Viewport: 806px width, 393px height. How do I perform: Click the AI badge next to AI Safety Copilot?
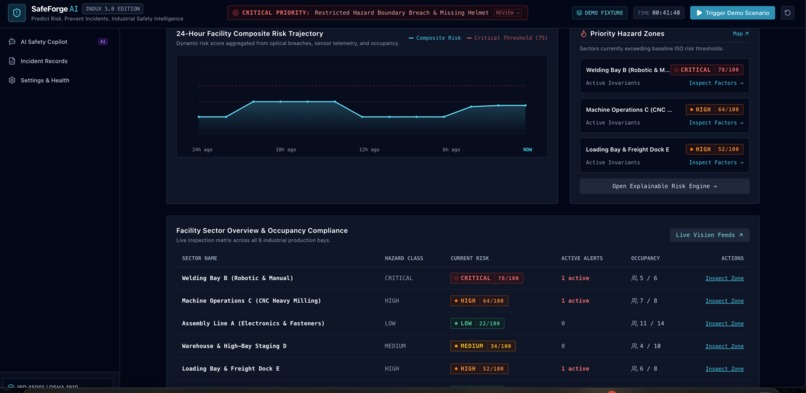pyautogui.click(x=103, y=42)
